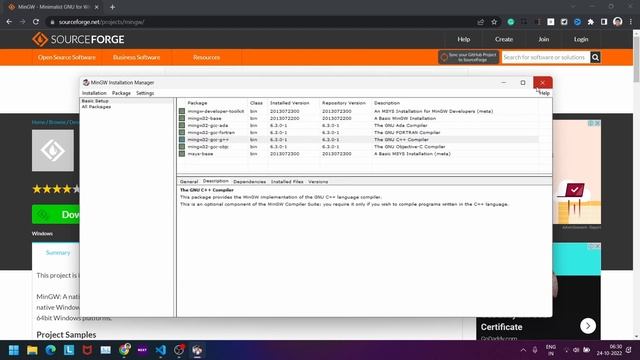Switch to the General tab
The height and width of the screenshot is (360, 640).
click(189, 182)
